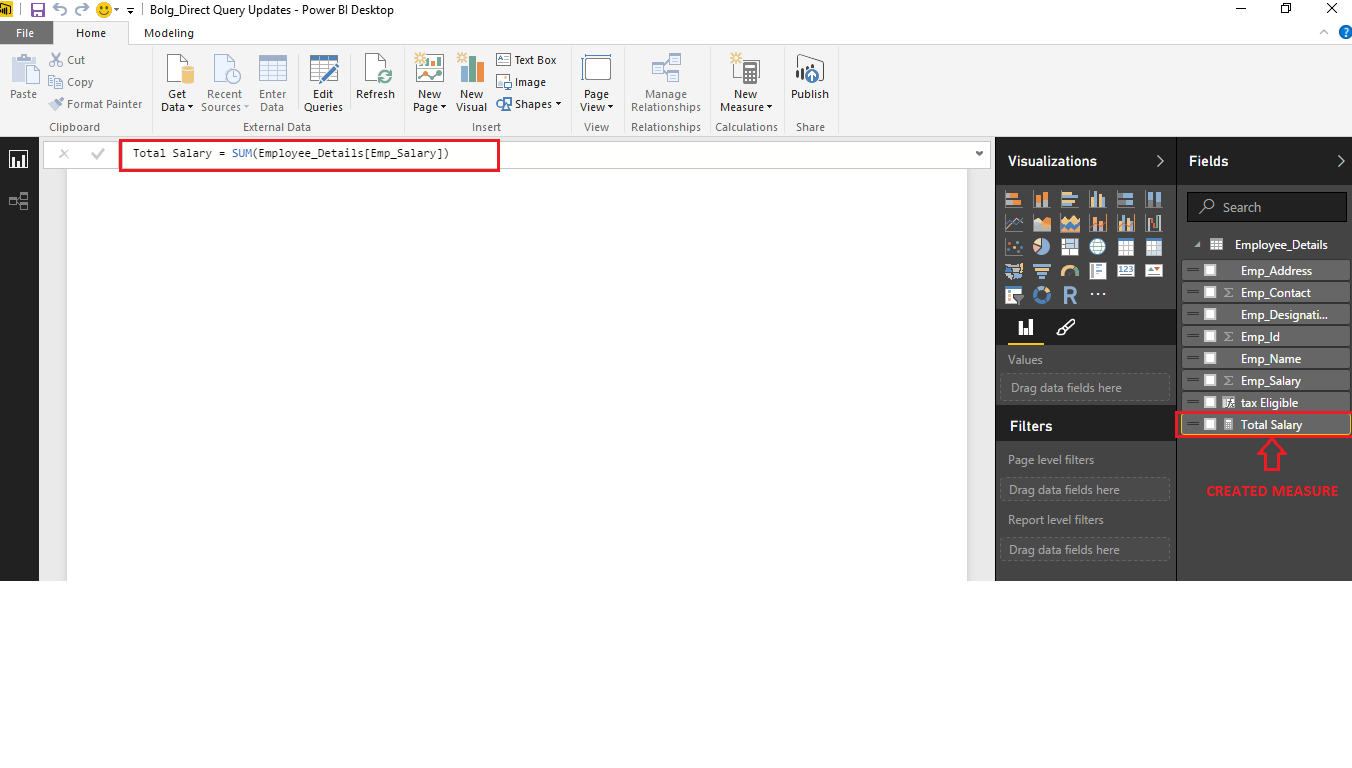This screenshot has width=1352, height=768.
Task: Select the stacked area chart visual
Action: [x=1069, y=223]
